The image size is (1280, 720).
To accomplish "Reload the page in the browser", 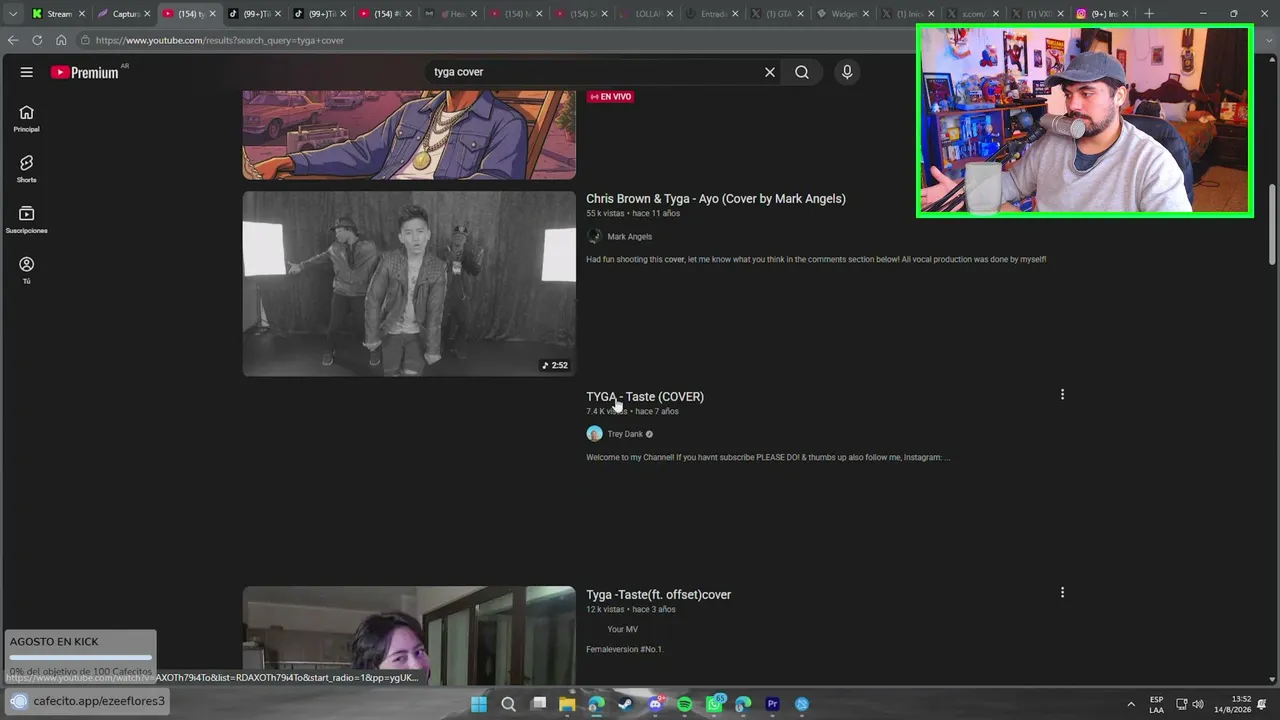I will pos(37,40).
